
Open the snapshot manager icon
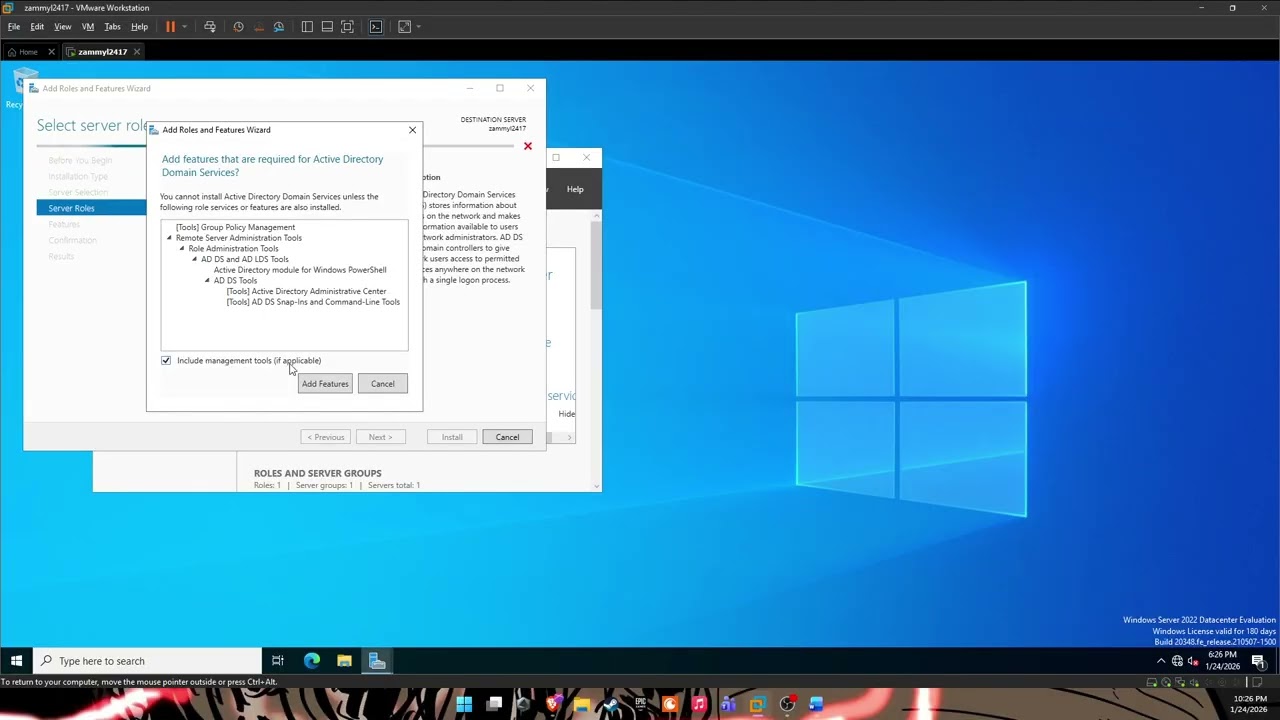[x=279, y=27]
